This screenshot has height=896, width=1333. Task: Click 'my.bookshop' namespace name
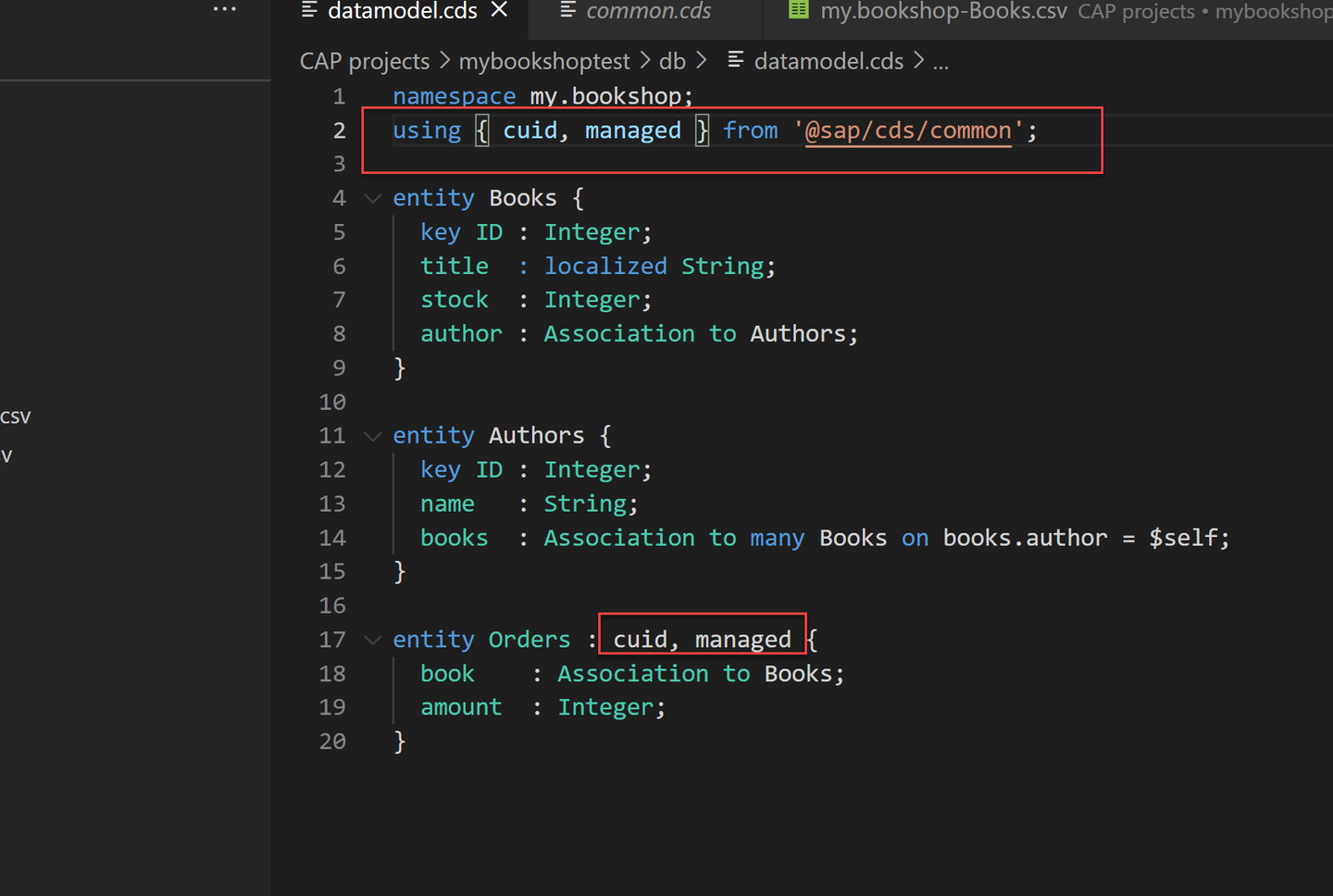tap(605, 96)
